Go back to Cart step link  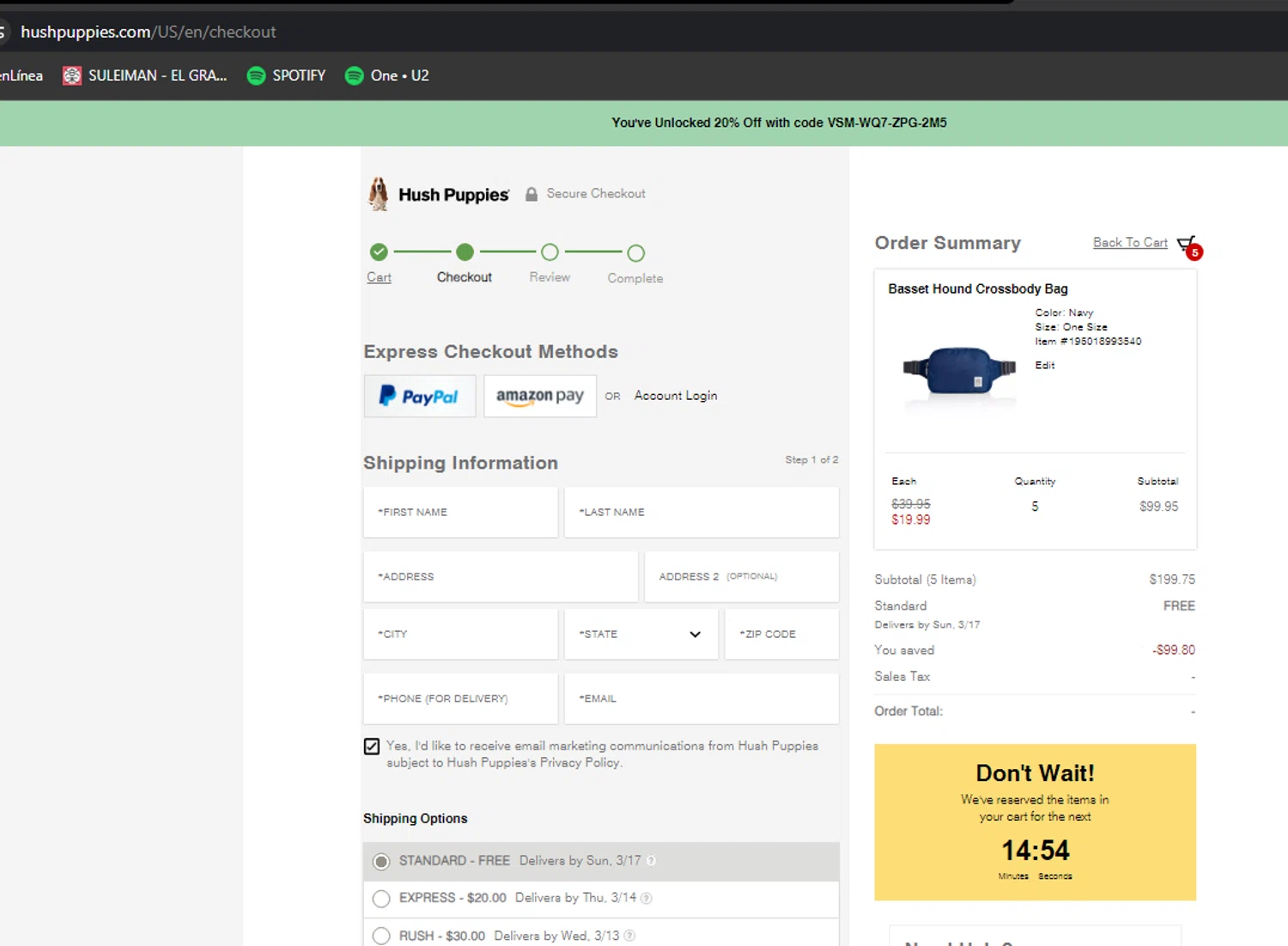click(x=379, y=277)
